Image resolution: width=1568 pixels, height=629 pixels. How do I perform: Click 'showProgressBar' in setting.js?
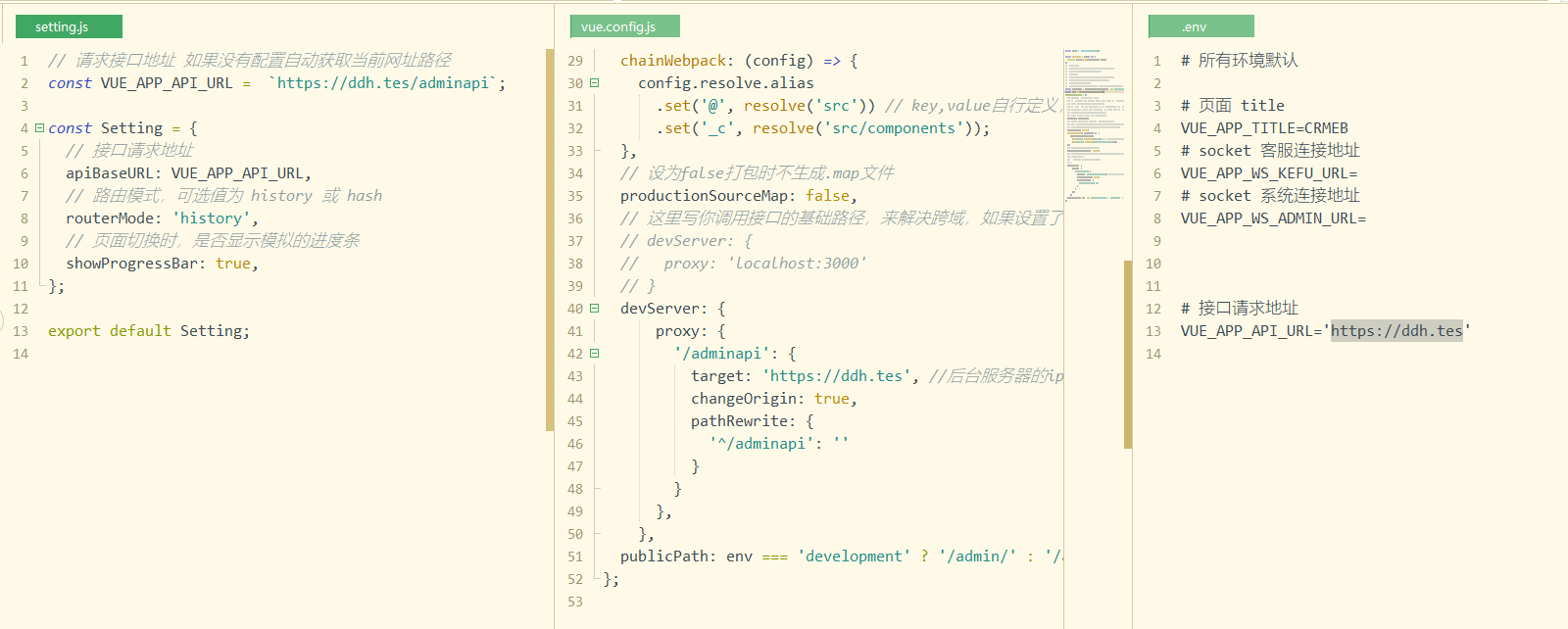[x=131, y=264]
